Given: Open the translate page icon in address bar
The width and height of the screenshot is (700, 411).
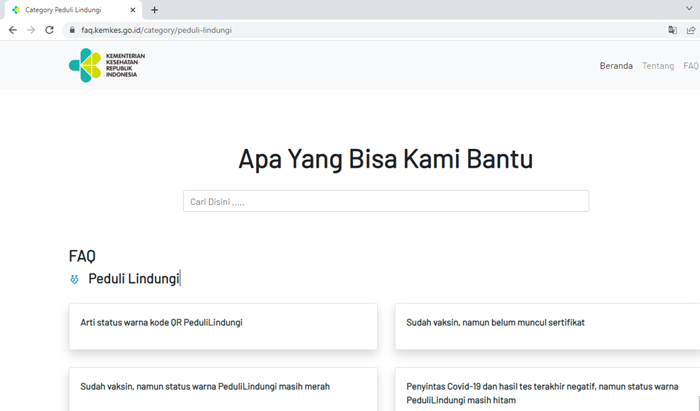Looking at the screenshot, I should point(672,30).
